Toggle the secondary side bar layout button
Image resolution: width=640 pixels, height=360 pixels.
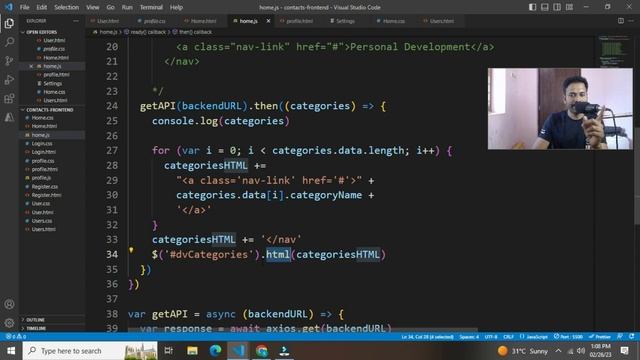click(x=557, y=7)
